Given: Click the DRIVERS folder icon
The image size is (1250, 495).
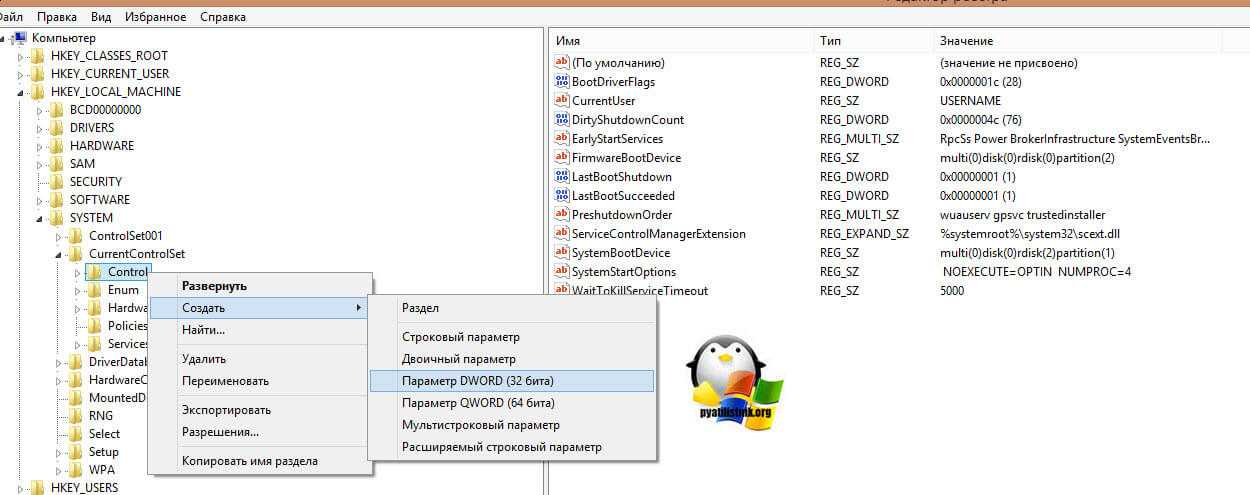Looking at the screenshot, I should point(57,128).
